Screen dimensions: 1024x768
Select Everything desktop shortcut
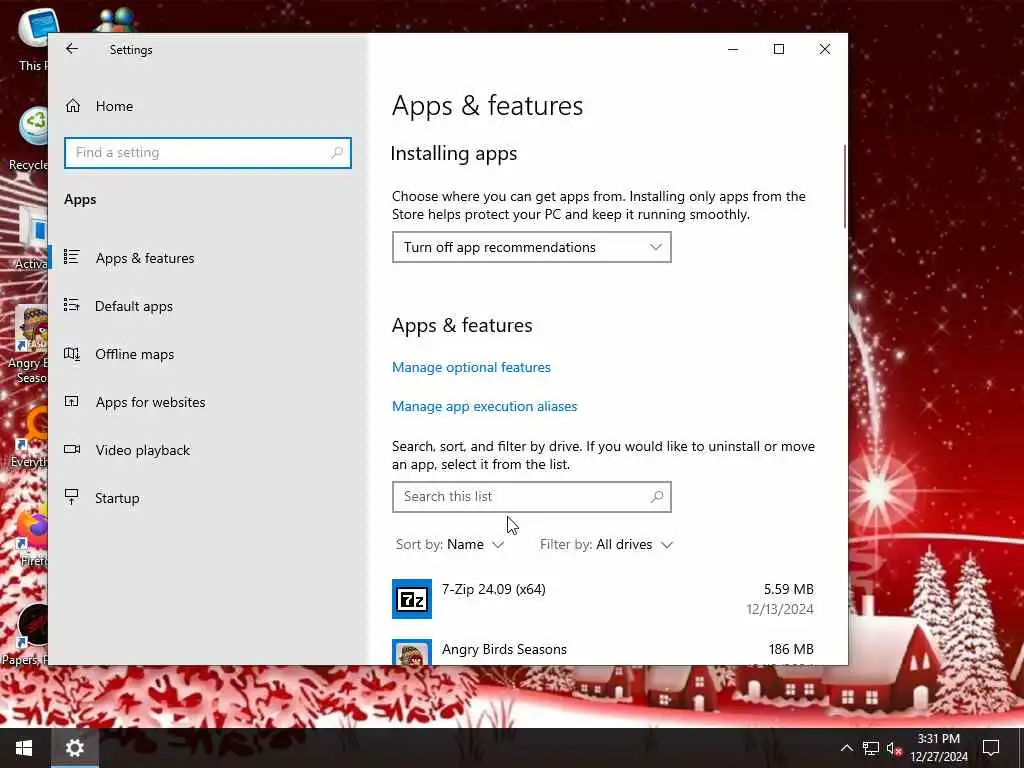coord(31,436)
